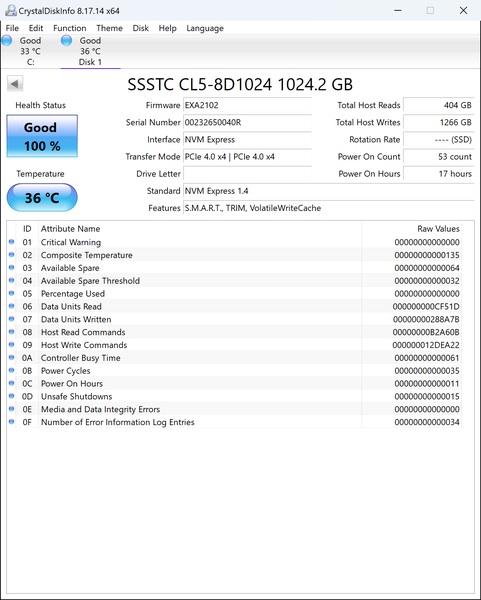This screenshot has height=600, width=481.
Task: Click raw value 000000000CF51D
Action: (x=426, y=307)
